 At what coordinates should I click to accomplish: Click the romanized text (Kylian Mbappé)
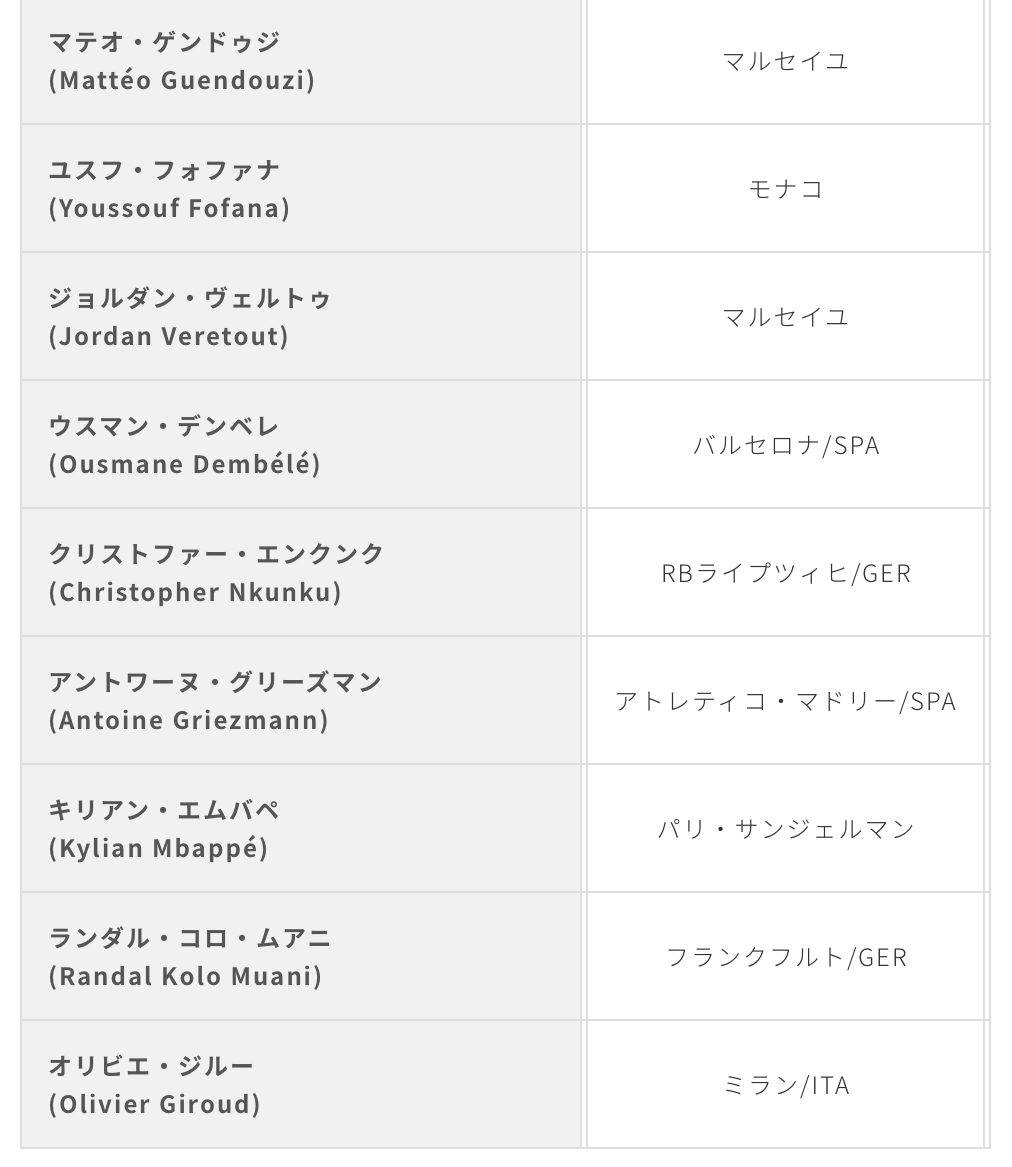(x=158, y=849)
